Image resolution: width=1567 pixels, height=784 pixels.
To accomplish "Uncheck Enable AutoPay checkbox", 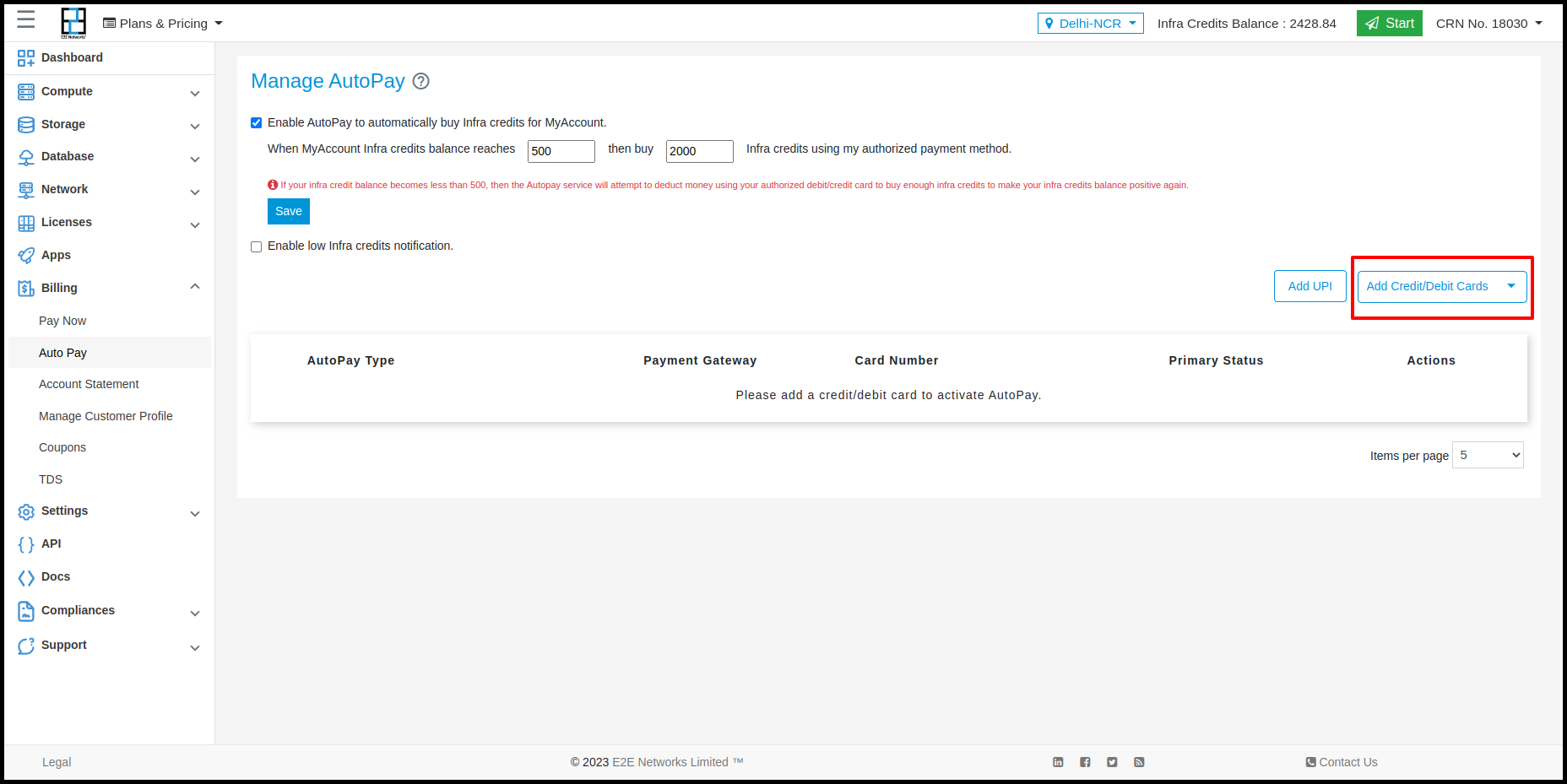I will (256, 123).
